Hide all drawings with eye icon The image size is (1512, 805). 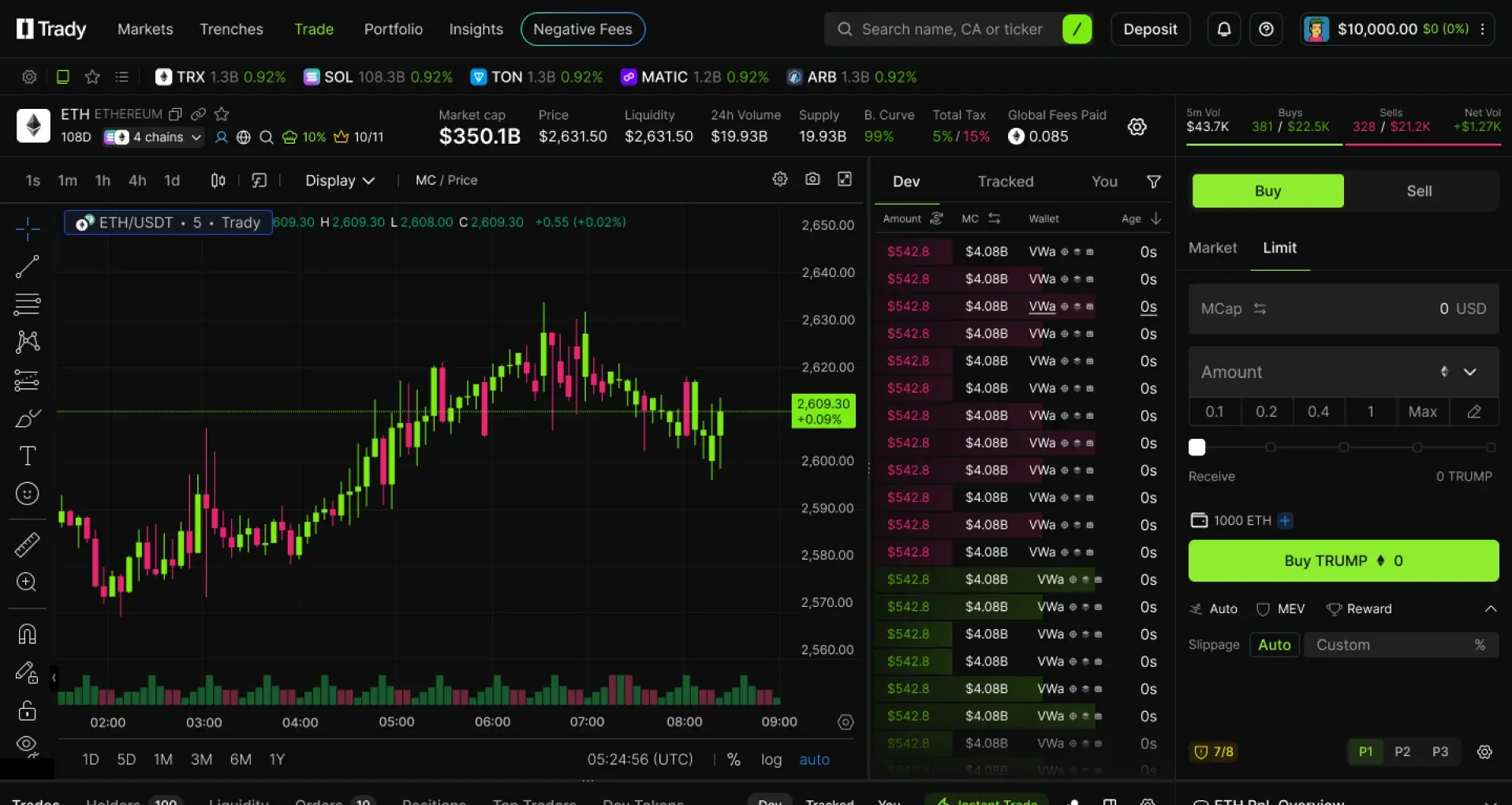pos(28,745)
